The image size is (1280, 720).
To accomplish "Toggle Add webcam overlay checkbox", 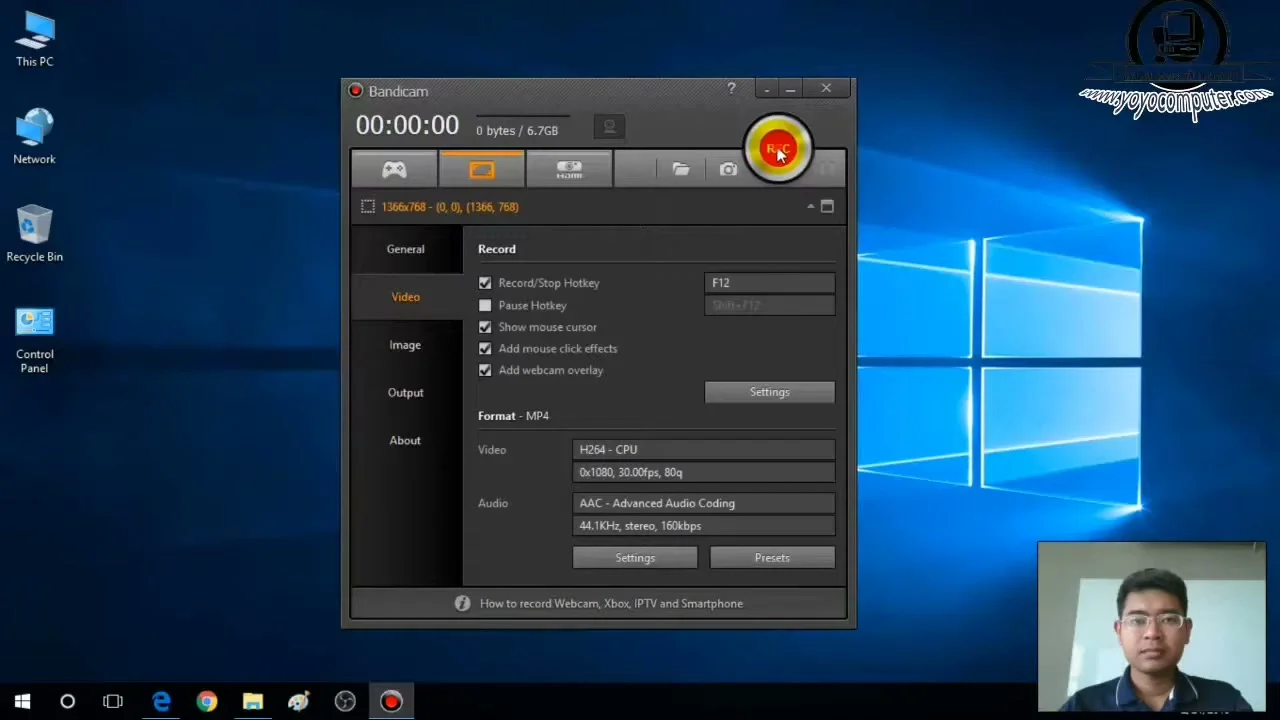I will [485, 370].
